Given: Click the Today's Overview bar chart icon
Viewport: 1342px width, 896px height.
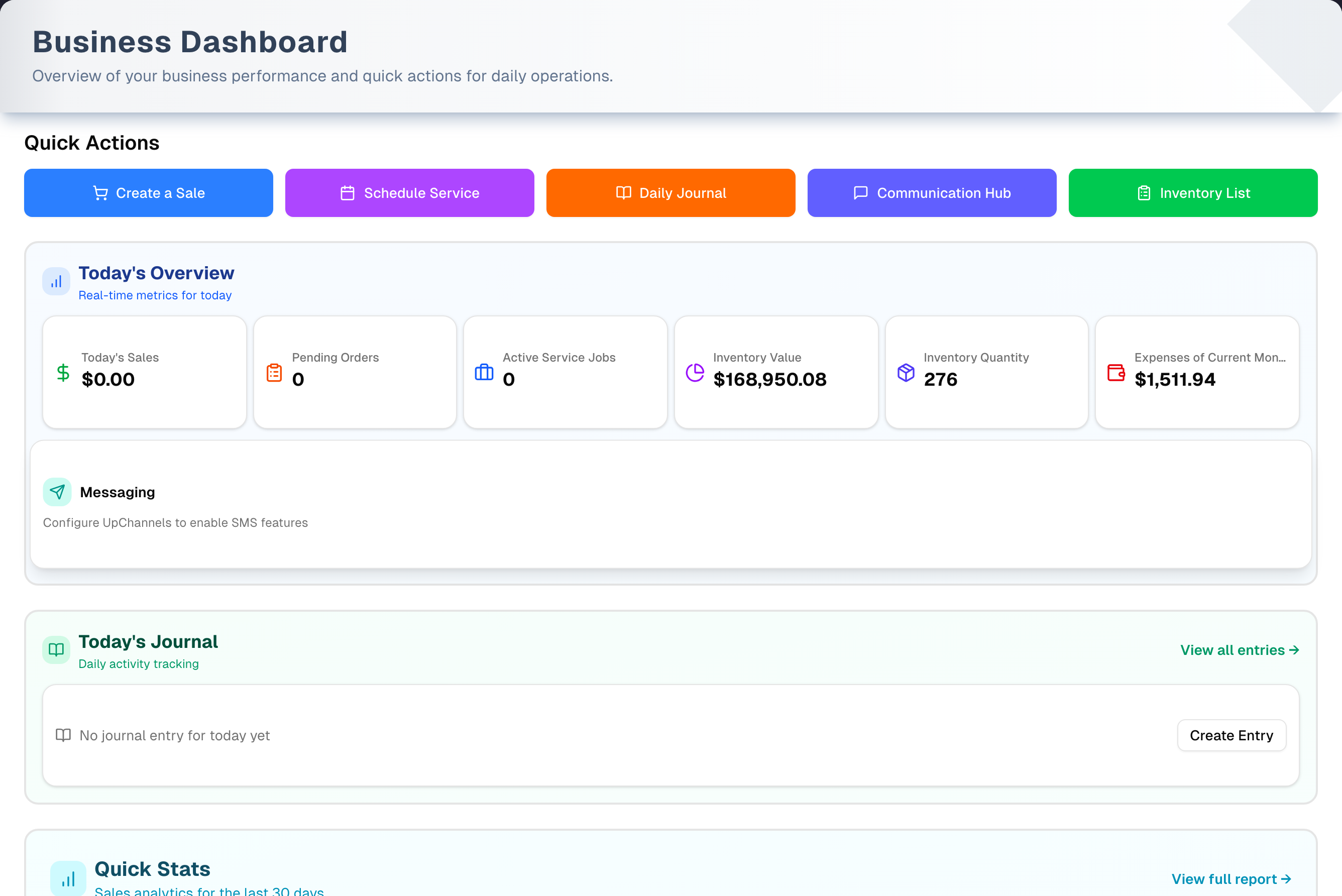Looking at the screenshot, I should 56,281.
